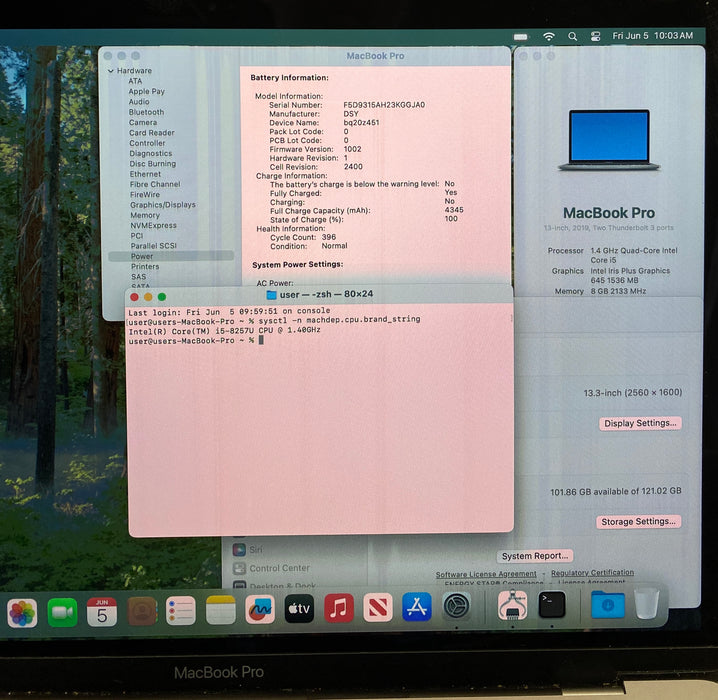Image resolution: width=718 pixels, height=700 pixels.
Task: Open Control Center in Settings sidebar
Action: pyautogui.click(x=272, y=568)
